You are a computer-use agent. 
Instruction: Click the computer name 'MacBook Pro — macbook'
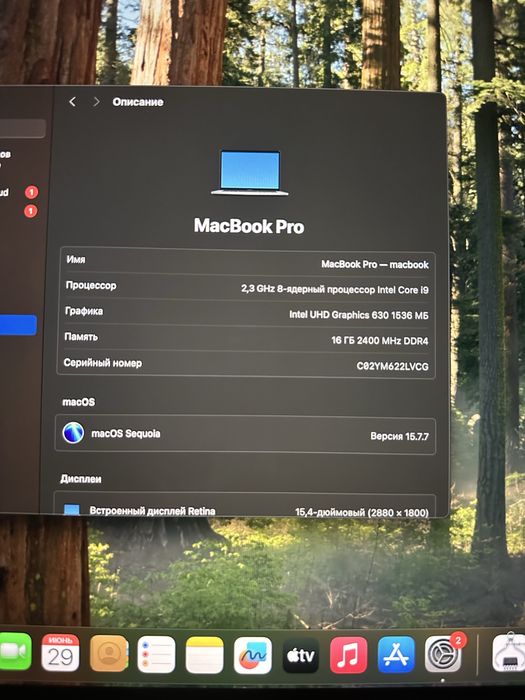pos(375,264)
